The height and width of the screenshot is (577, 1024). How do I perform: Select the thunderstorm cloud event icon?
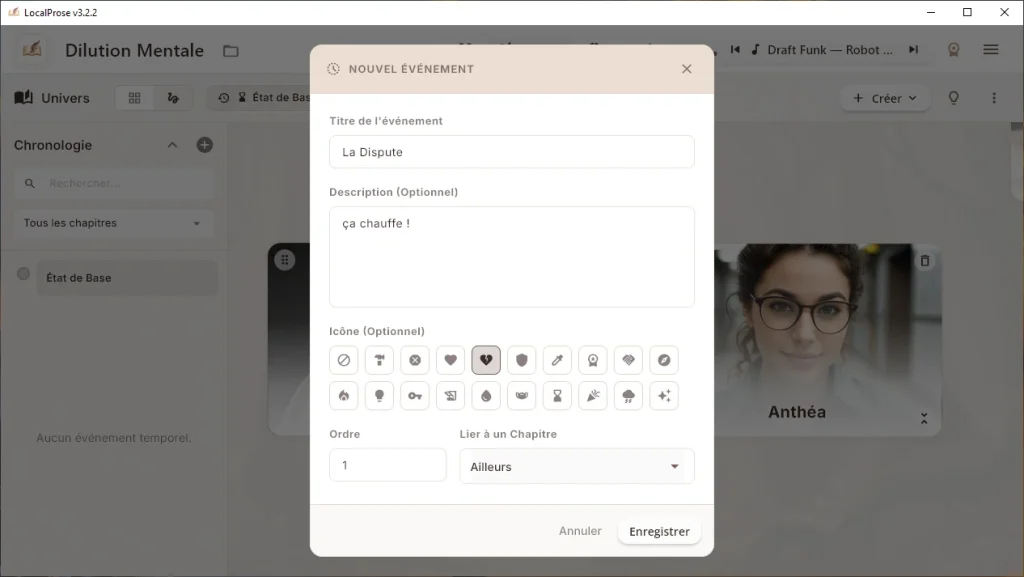[628, 396]
